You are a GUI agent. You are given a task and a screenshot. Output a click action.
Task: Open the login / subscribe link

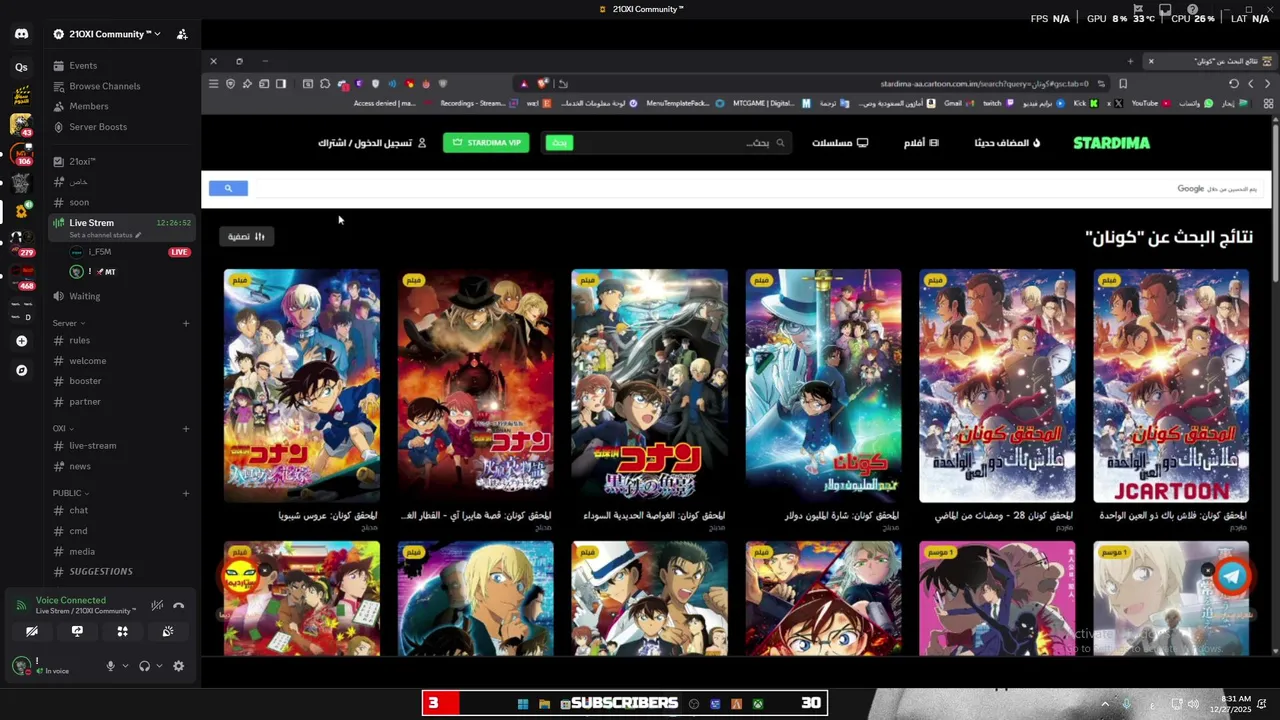[372, 143]
